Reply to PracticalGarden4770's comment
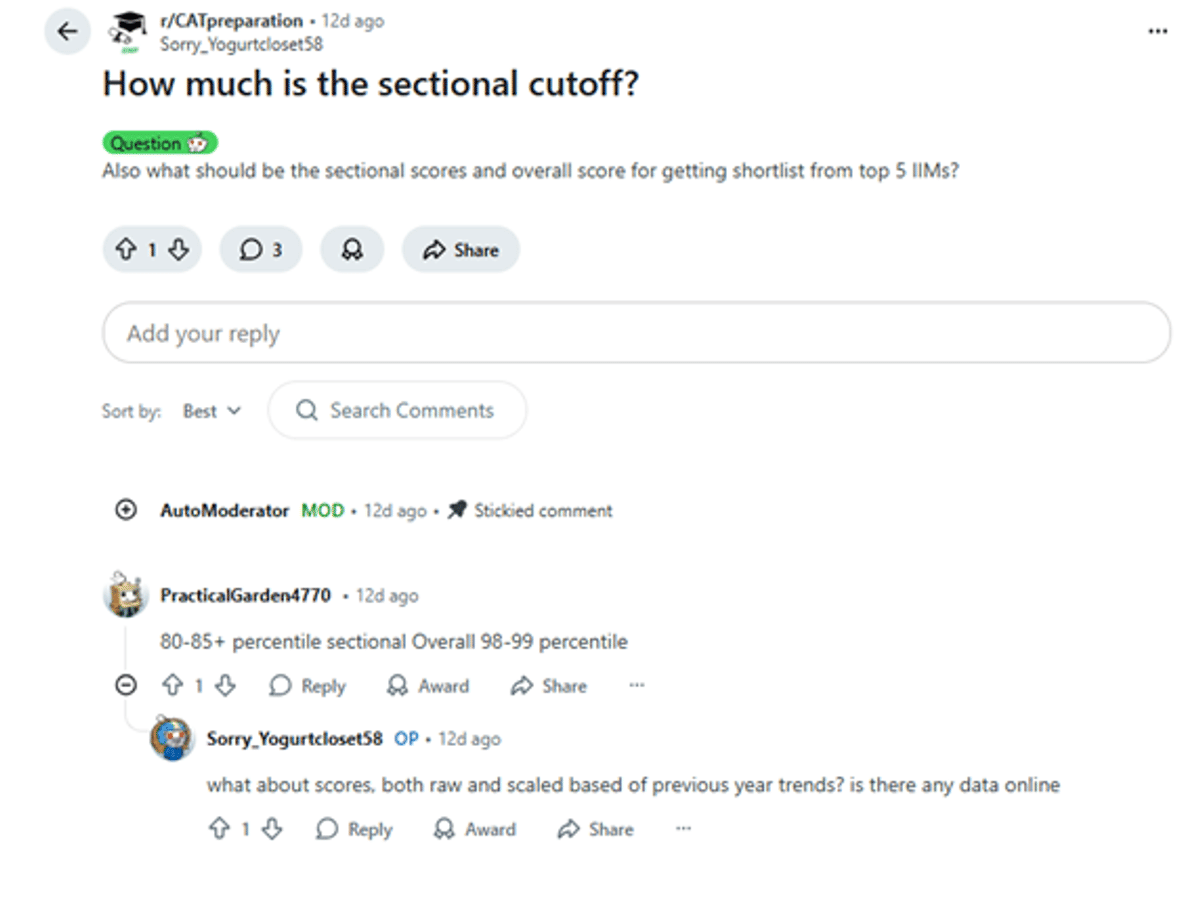Image resolution: width=1200 pixels, height=898 pixels. click(x=308, y=686)
